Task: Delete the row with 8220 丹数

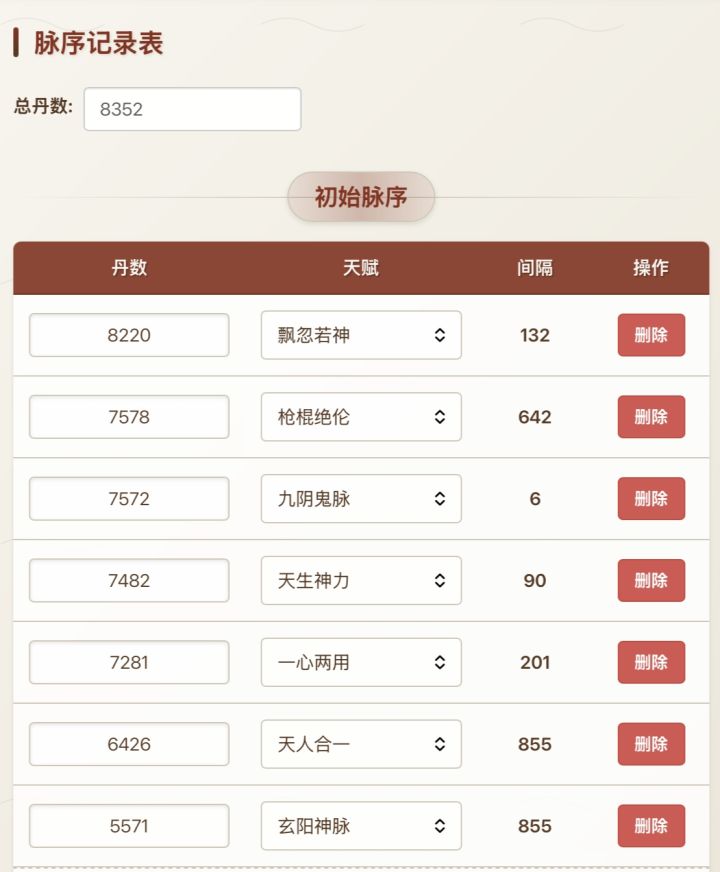Action: [x=651, y=335]
